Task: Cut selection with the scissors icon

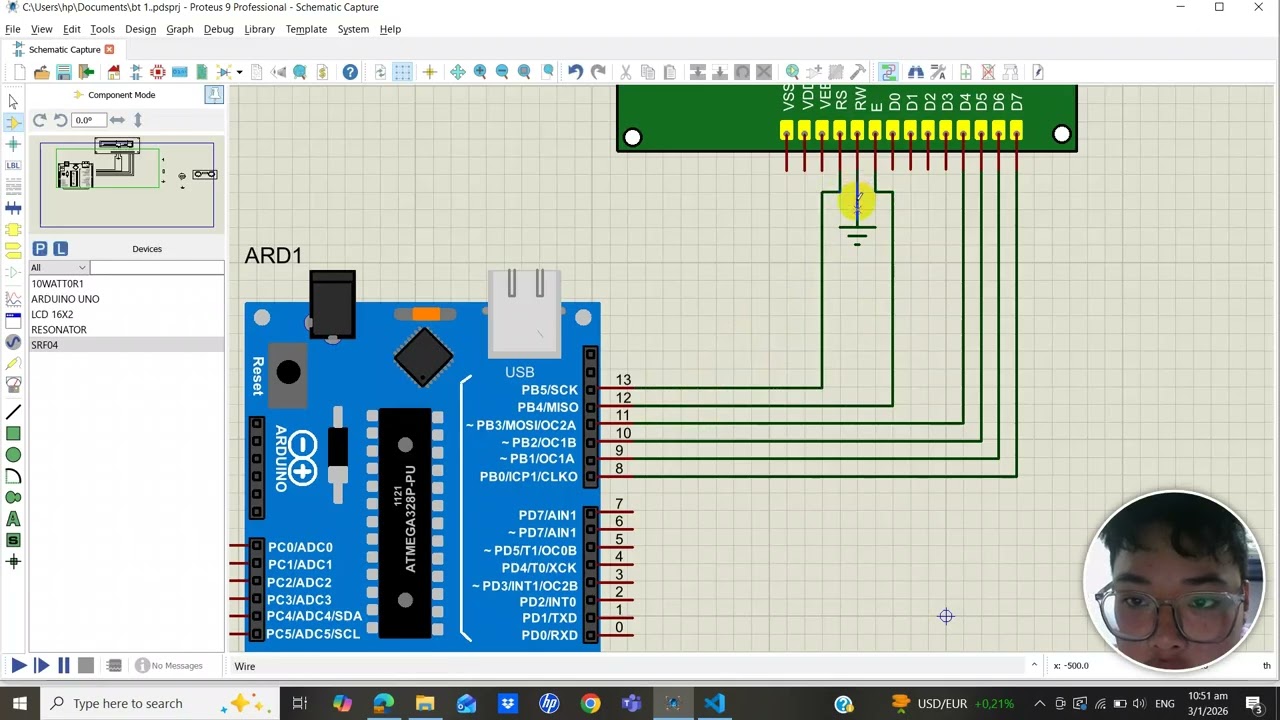Action: tap(625, 72)
